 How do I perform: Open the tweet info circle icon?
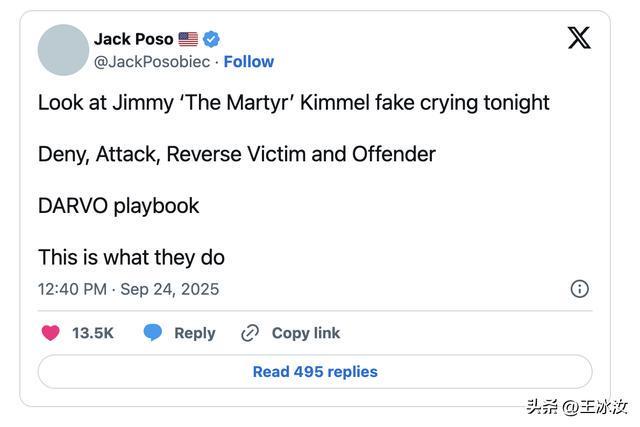pos(579,289)
